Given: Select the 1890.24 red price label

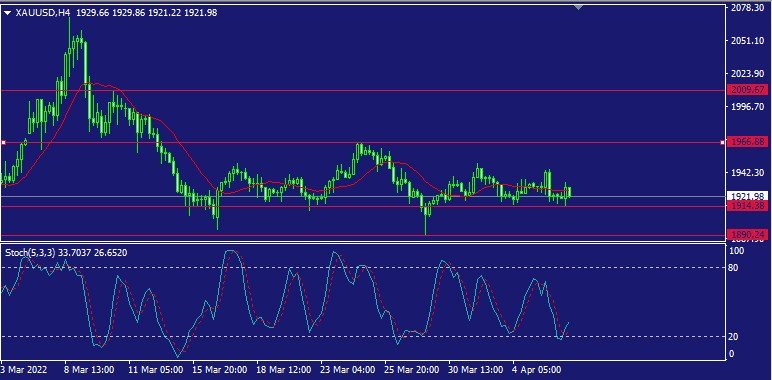Looking at the screenshot, I should (x=747, y=235).
